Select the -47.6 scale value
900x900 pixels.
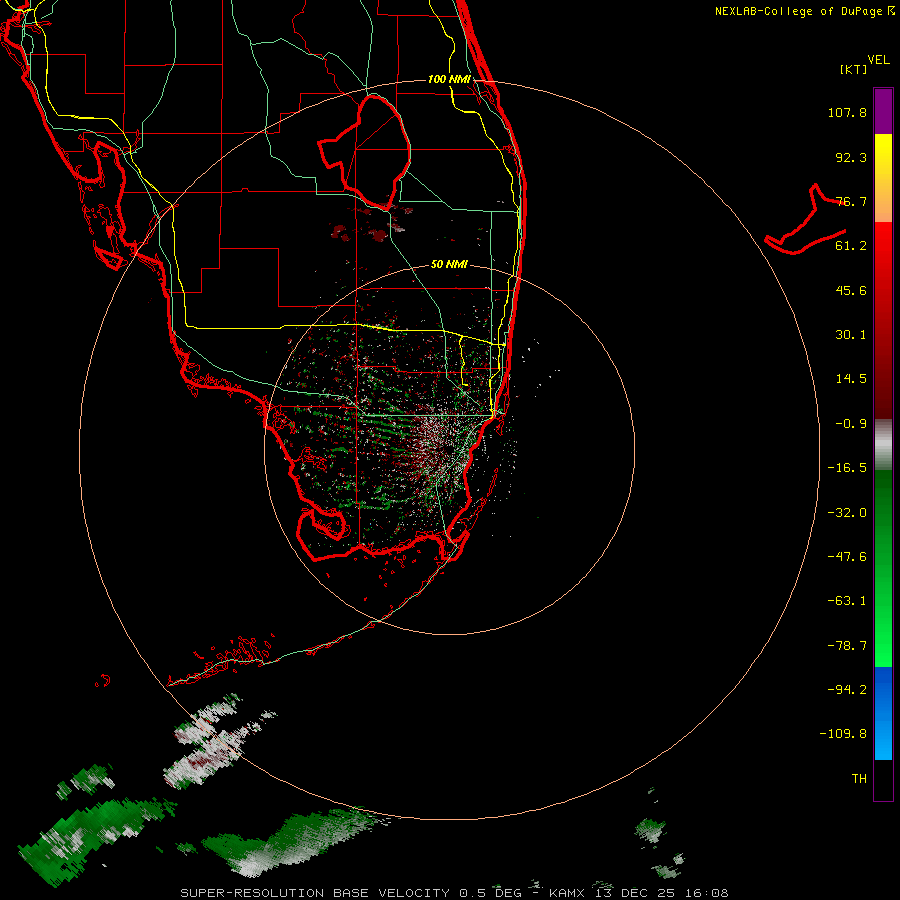(x=847, y=557)
